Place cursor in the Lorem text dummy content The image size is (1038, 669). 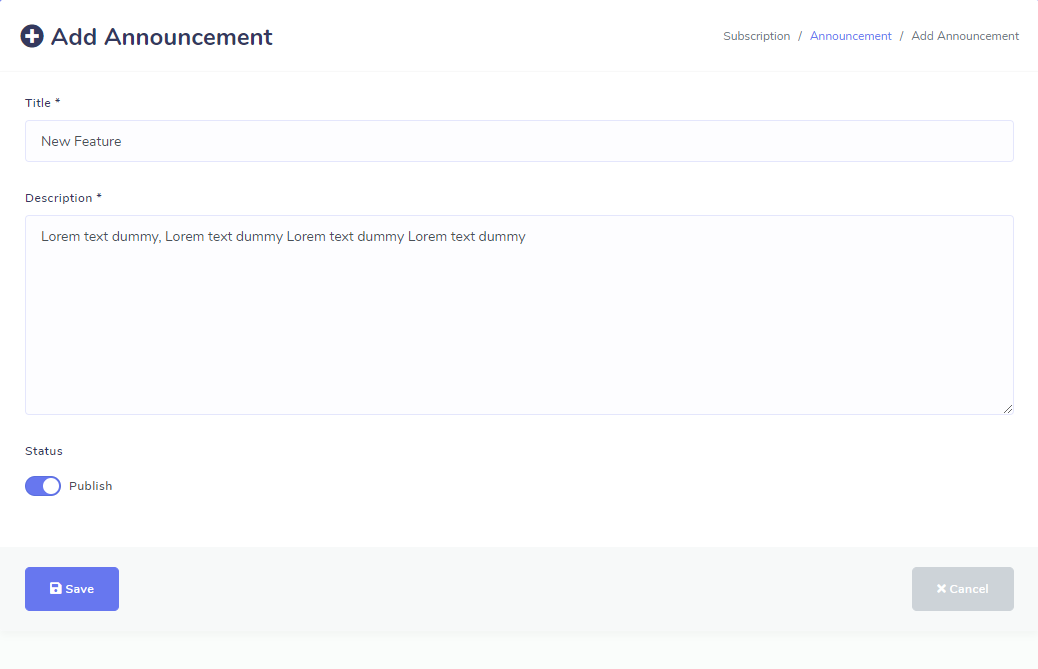[x=283, y=237]
